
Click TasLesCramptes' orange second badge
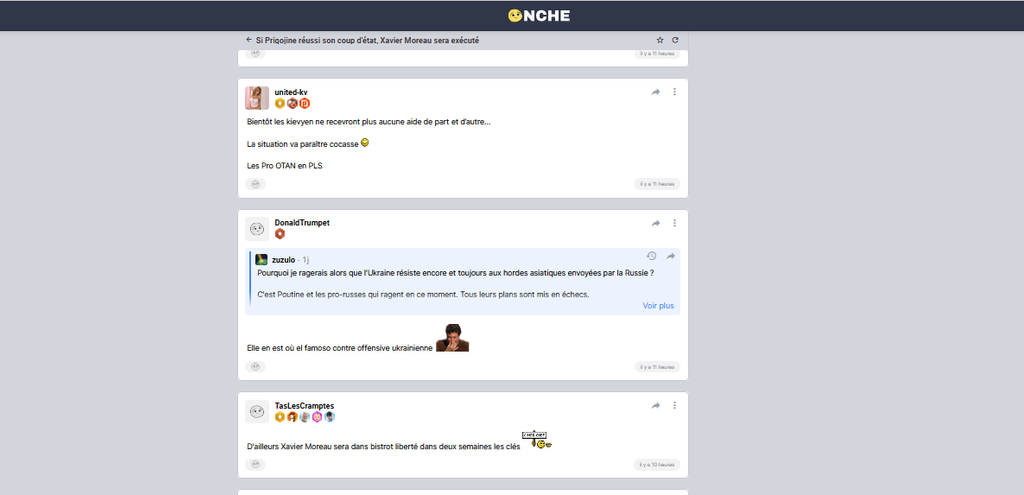tap(293, 417)
